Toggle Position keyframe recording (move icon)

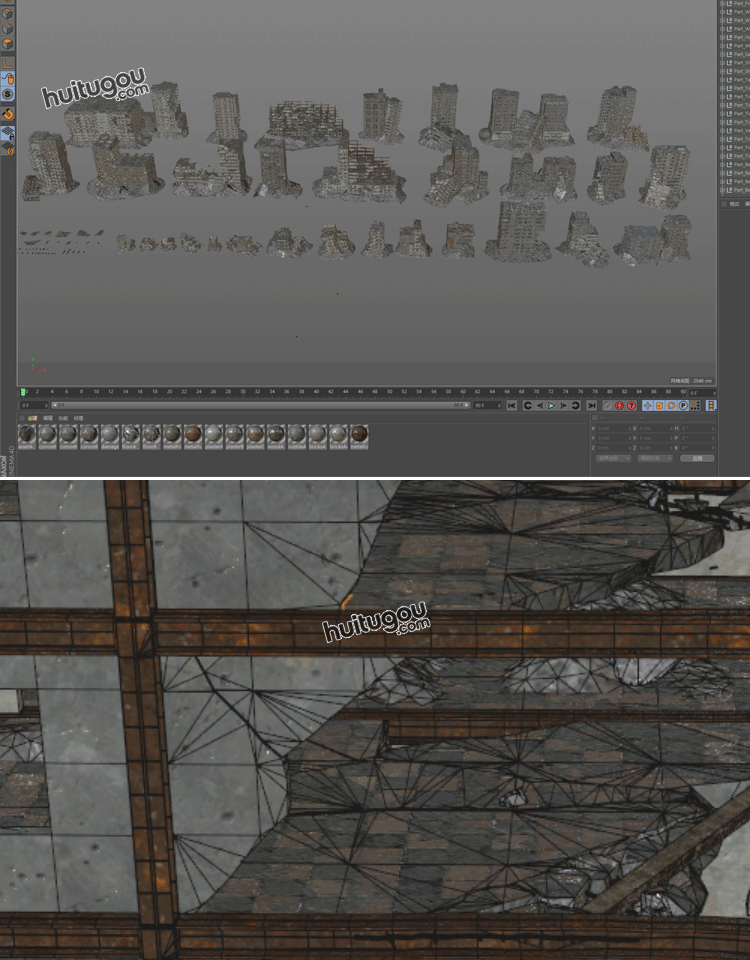point(648,405)
